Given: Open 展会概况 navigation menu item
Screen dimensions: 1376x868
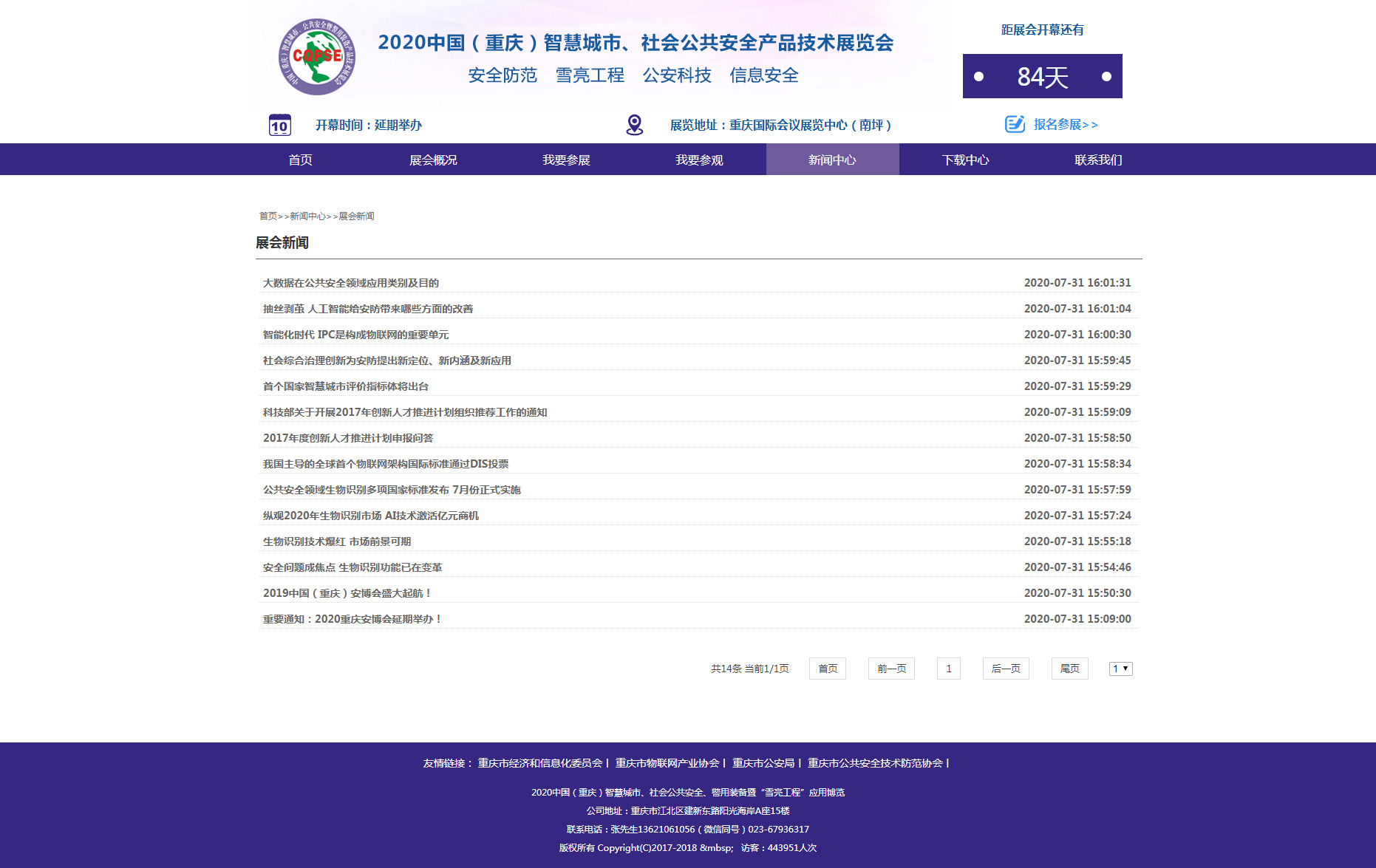Looking at the screenshot, I should [x=433, y=160].
